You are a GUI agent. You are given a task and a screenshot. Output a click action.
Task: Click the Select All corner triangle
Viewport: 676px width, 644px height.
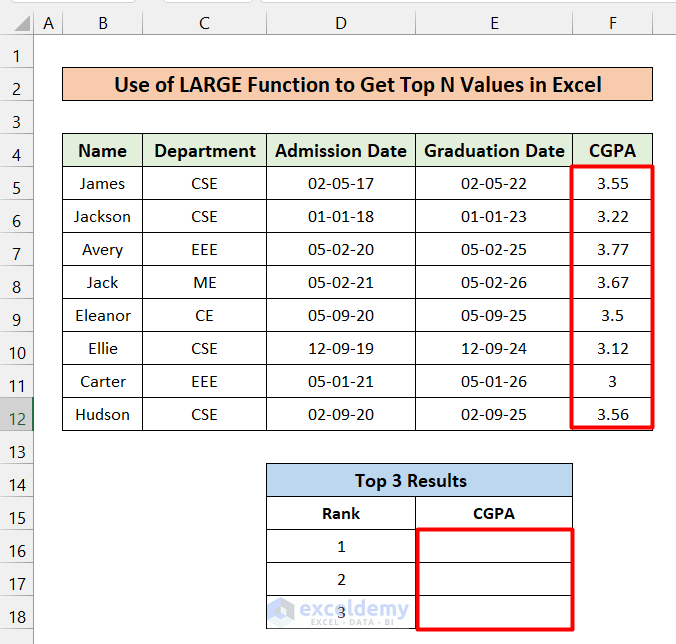pos(22,24)
